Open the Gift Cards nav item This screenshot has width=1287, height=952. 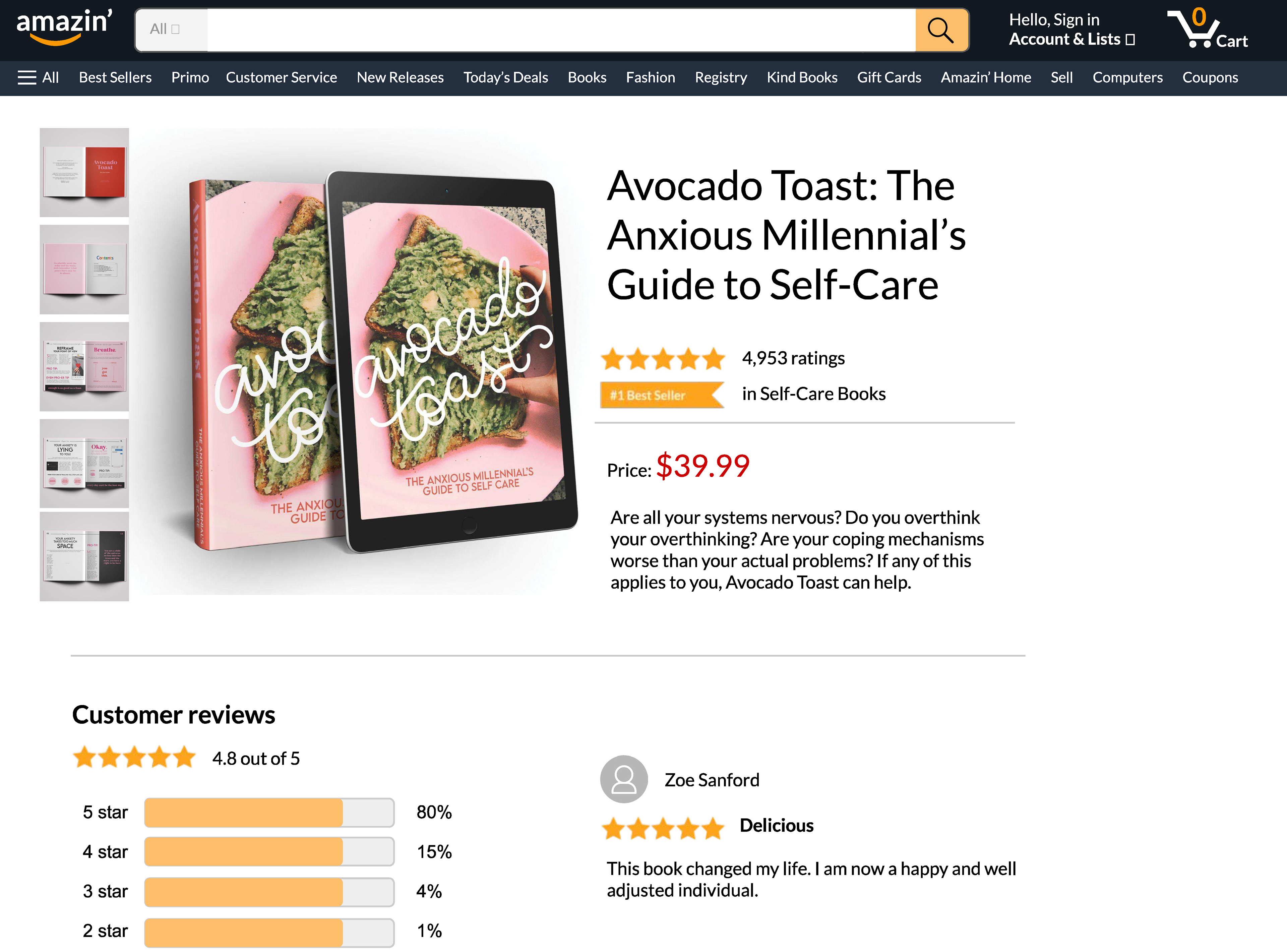[x=888, y=77]
